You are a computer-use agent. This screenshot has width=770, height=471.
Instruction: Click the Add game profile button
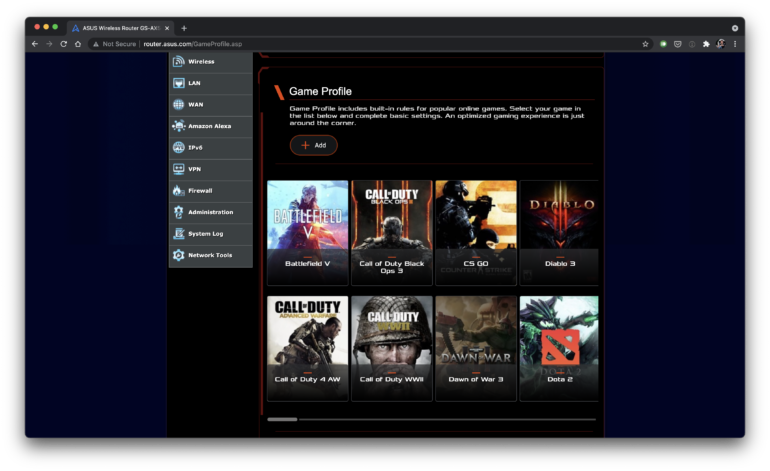click(x=313, y=145)
